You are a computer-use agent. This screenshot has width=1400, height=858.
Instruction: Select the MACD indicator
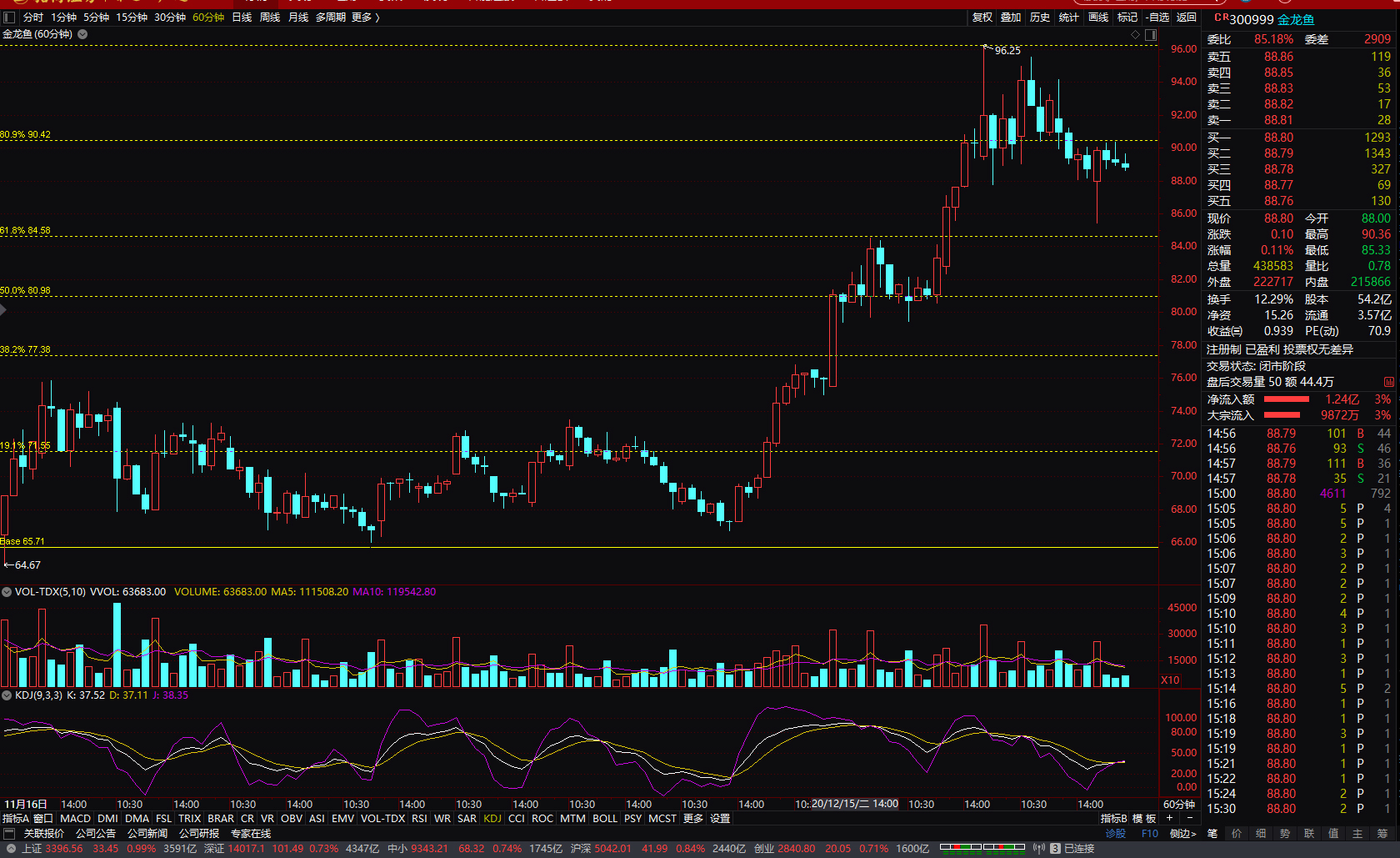75,819
